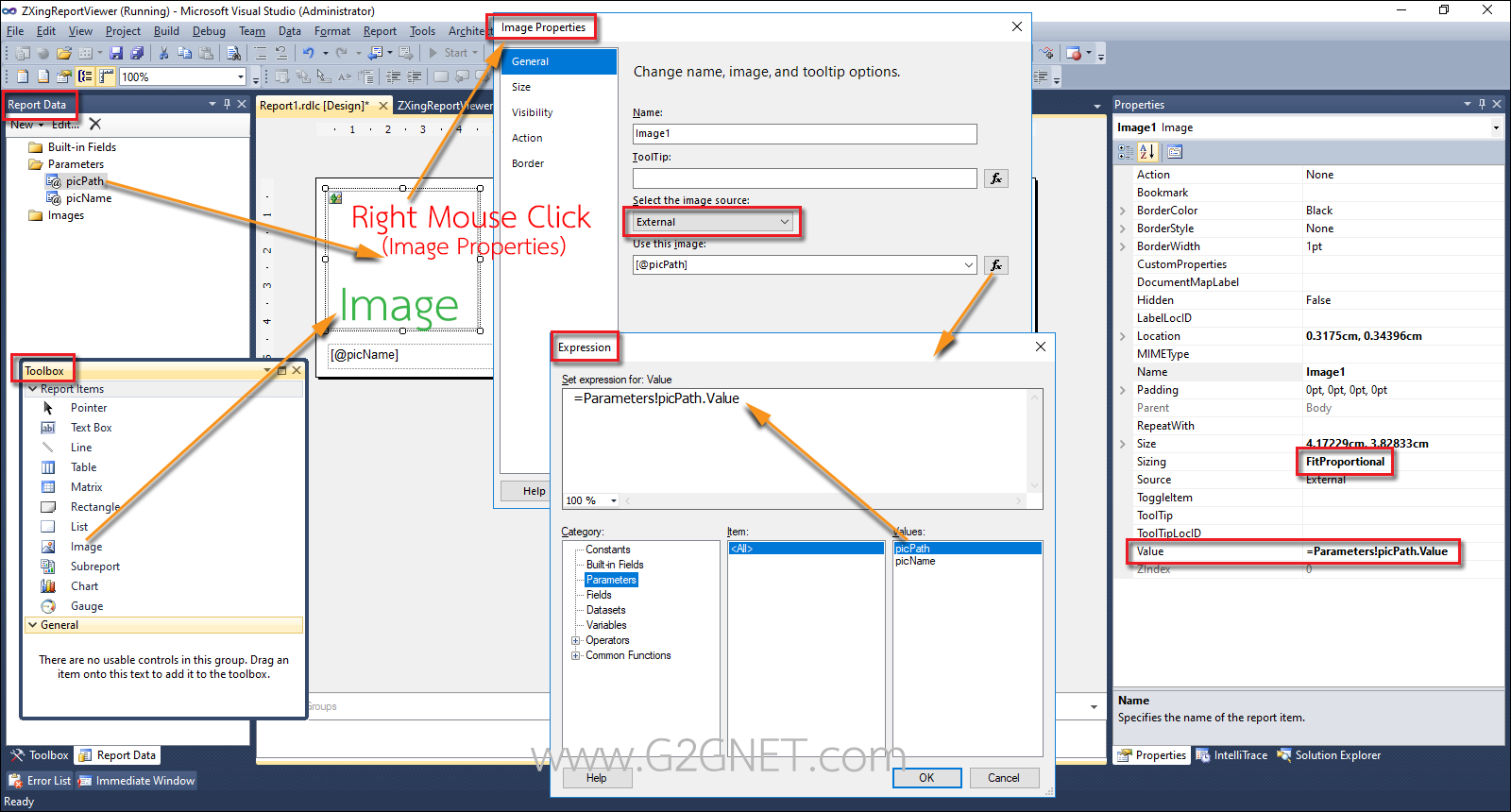Open the Project menu

pyautogui.click(x=123, y=31)
